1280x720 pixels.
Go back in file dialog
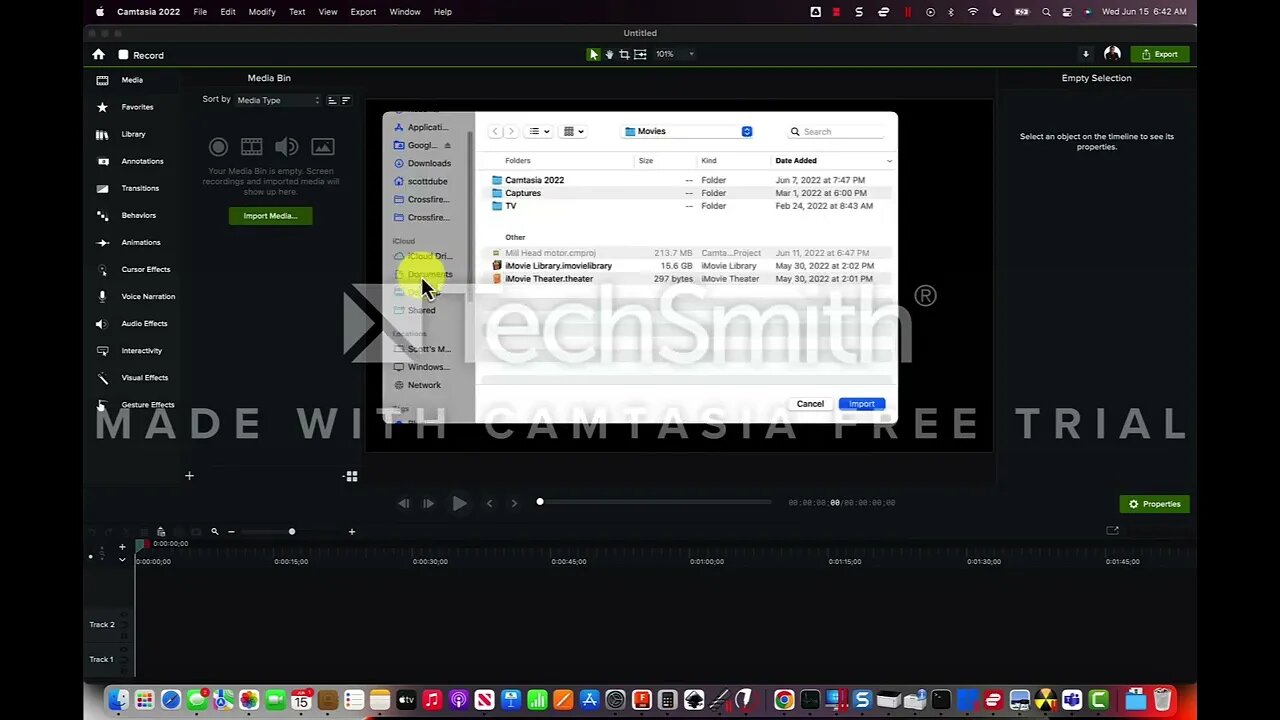tap(495, 131)
